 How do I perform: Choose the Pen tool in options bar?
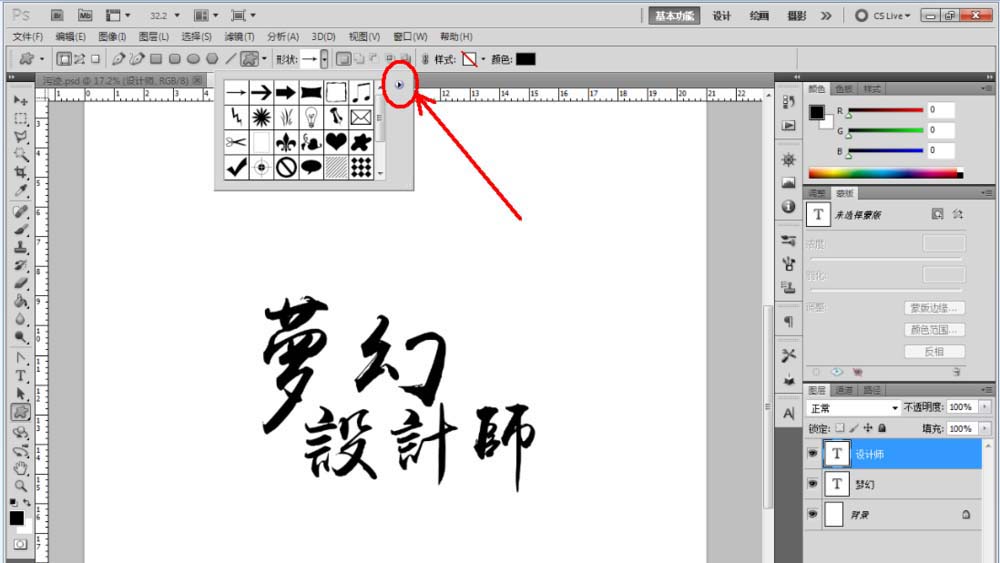[x=118, y=59]
